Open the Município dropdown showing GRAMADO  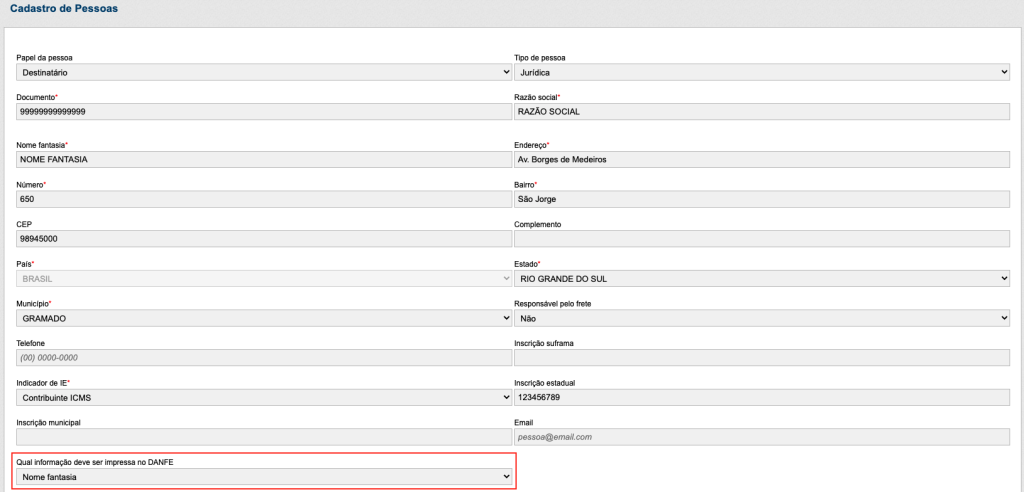pyautogui.click(x=264, y=318)
